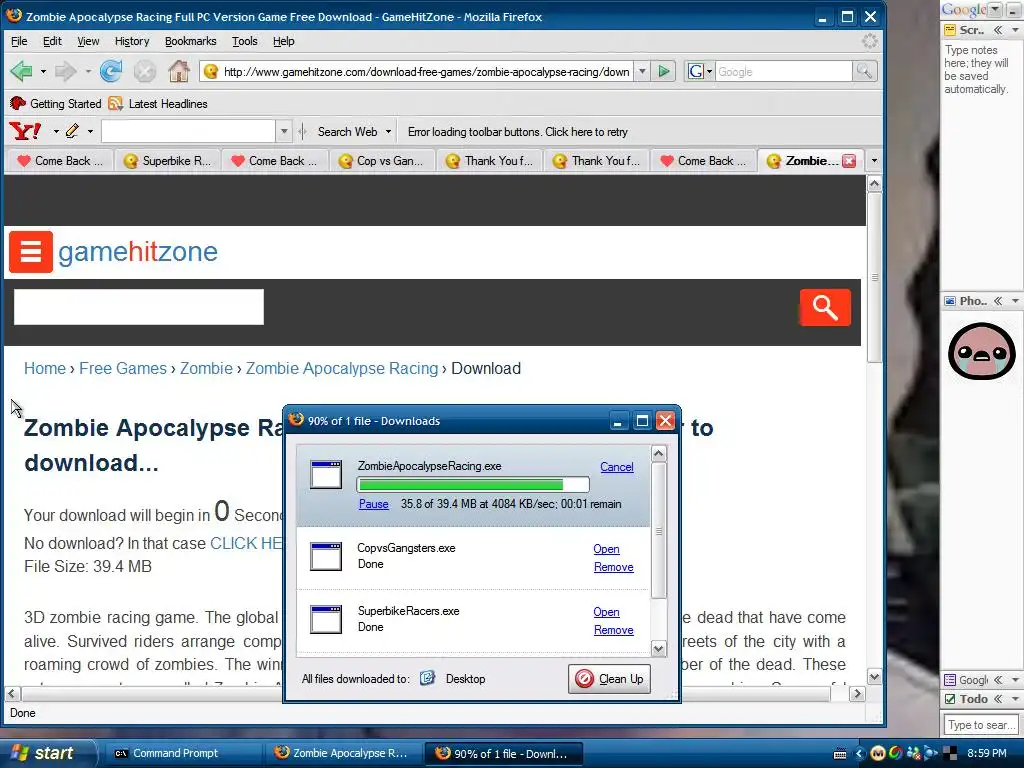Cancel the ZombieApocalypseRacing.exe download

[616, 467]
